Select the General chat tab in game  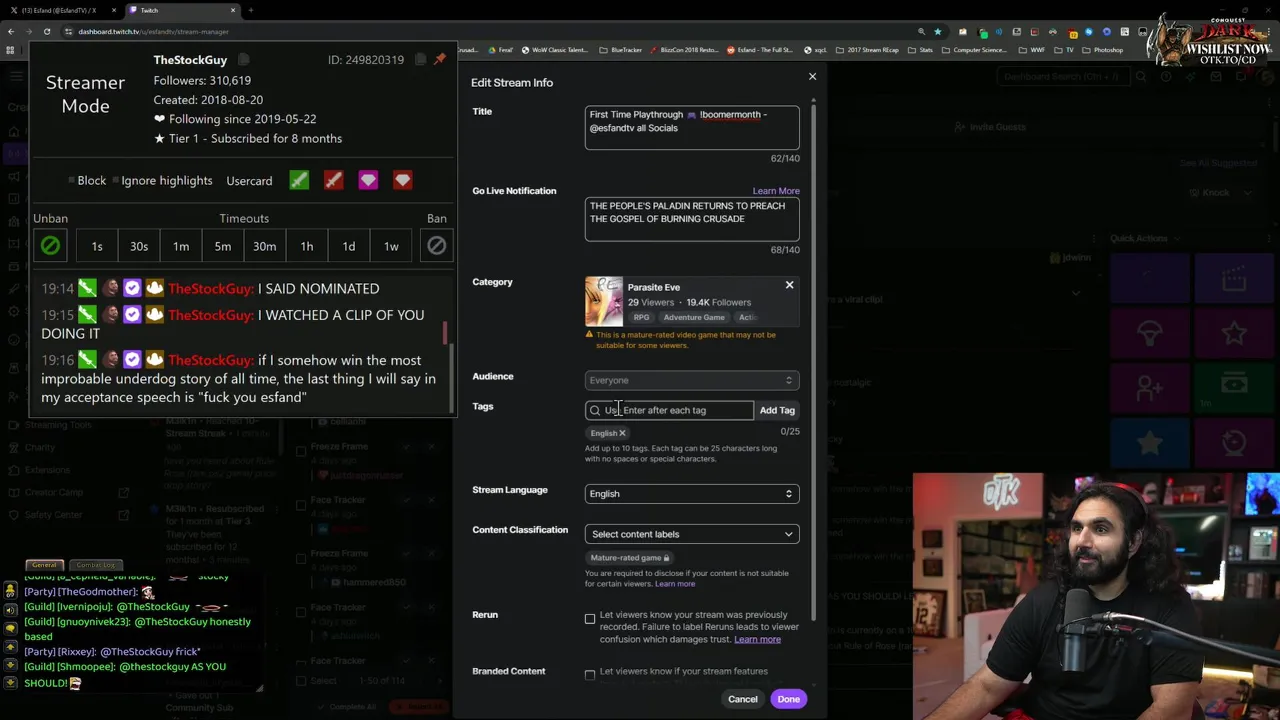(44, 565)
